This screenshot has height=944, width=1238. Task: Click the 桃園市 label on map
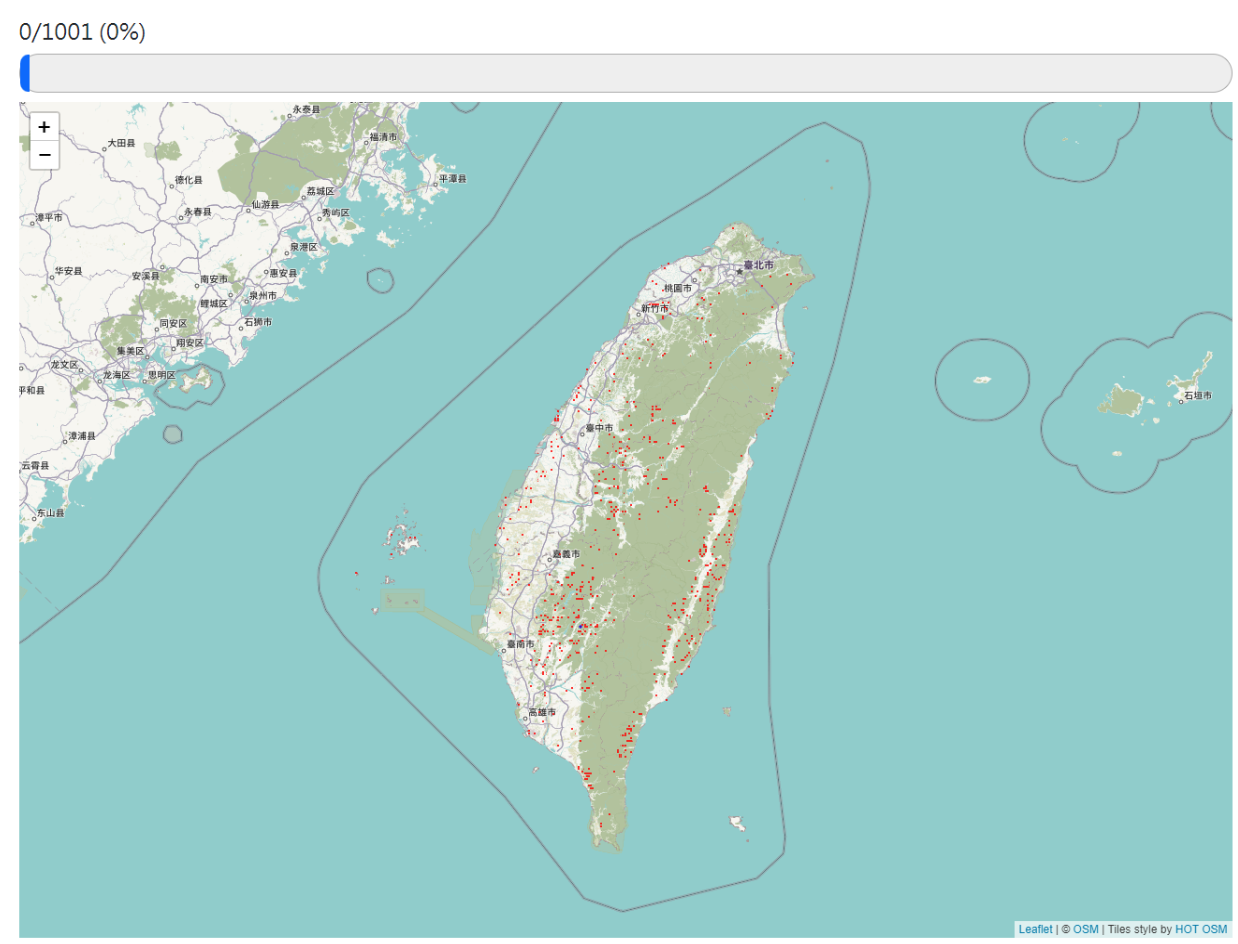point(677,288)
